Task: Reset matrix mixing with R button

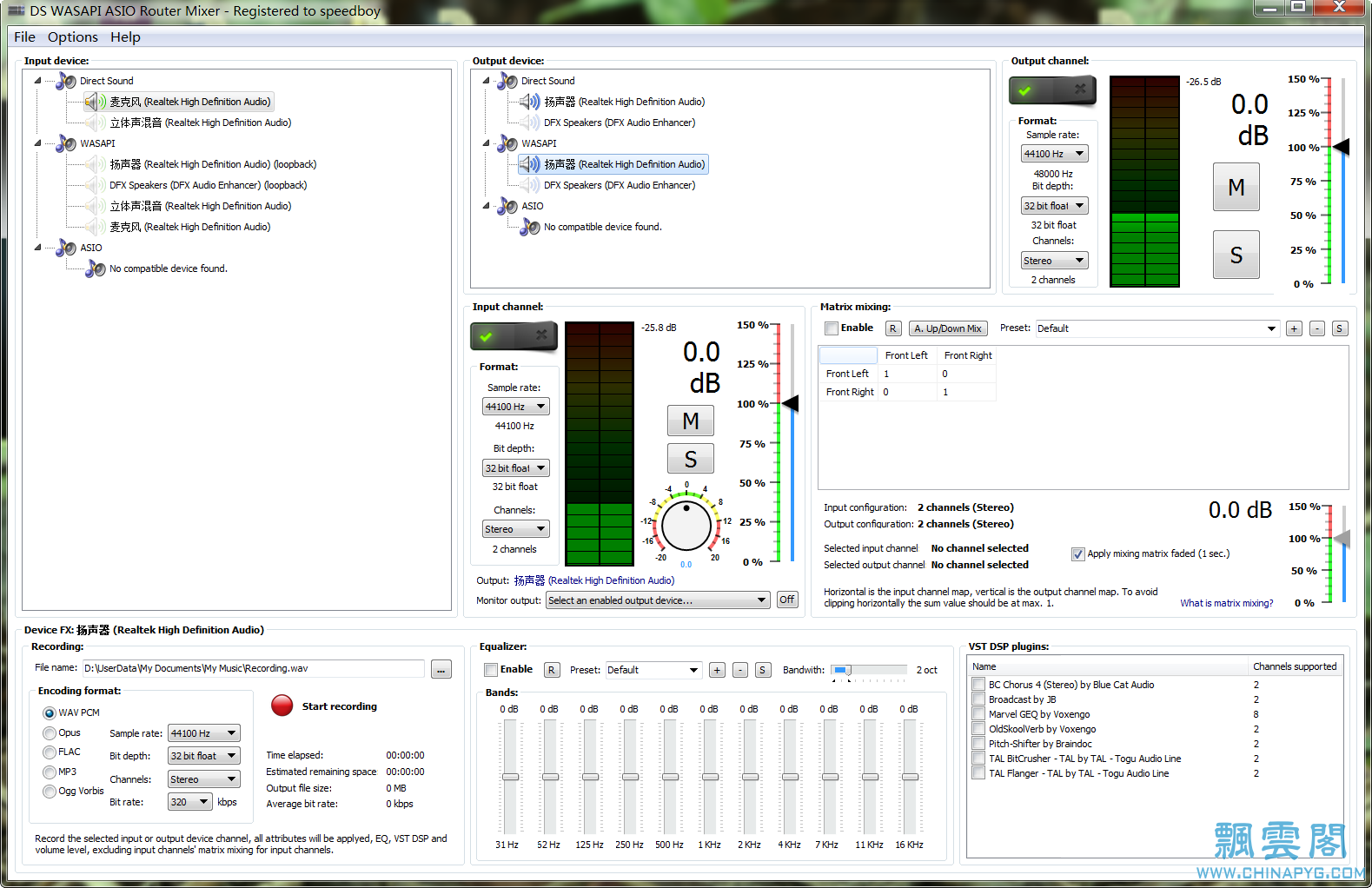Action: tap(893, 328)
